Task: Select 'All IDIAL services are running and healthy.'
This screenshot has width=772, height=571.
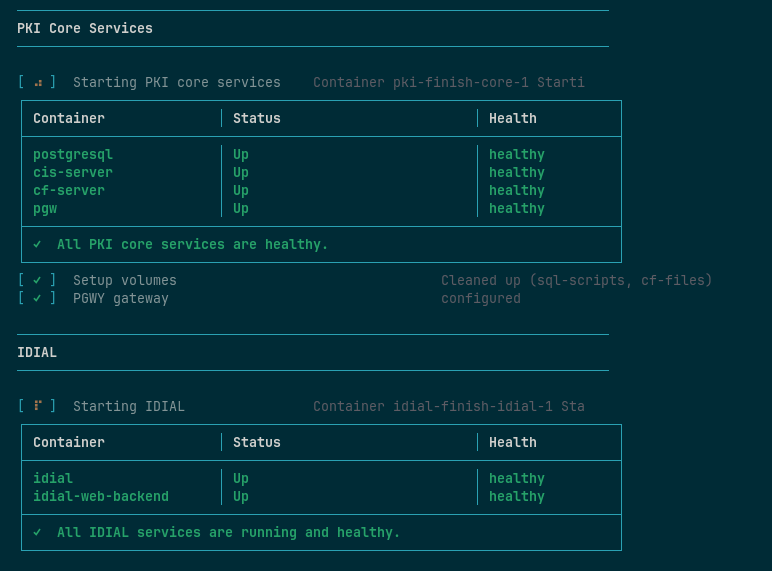Action: (x=228, y=533)
